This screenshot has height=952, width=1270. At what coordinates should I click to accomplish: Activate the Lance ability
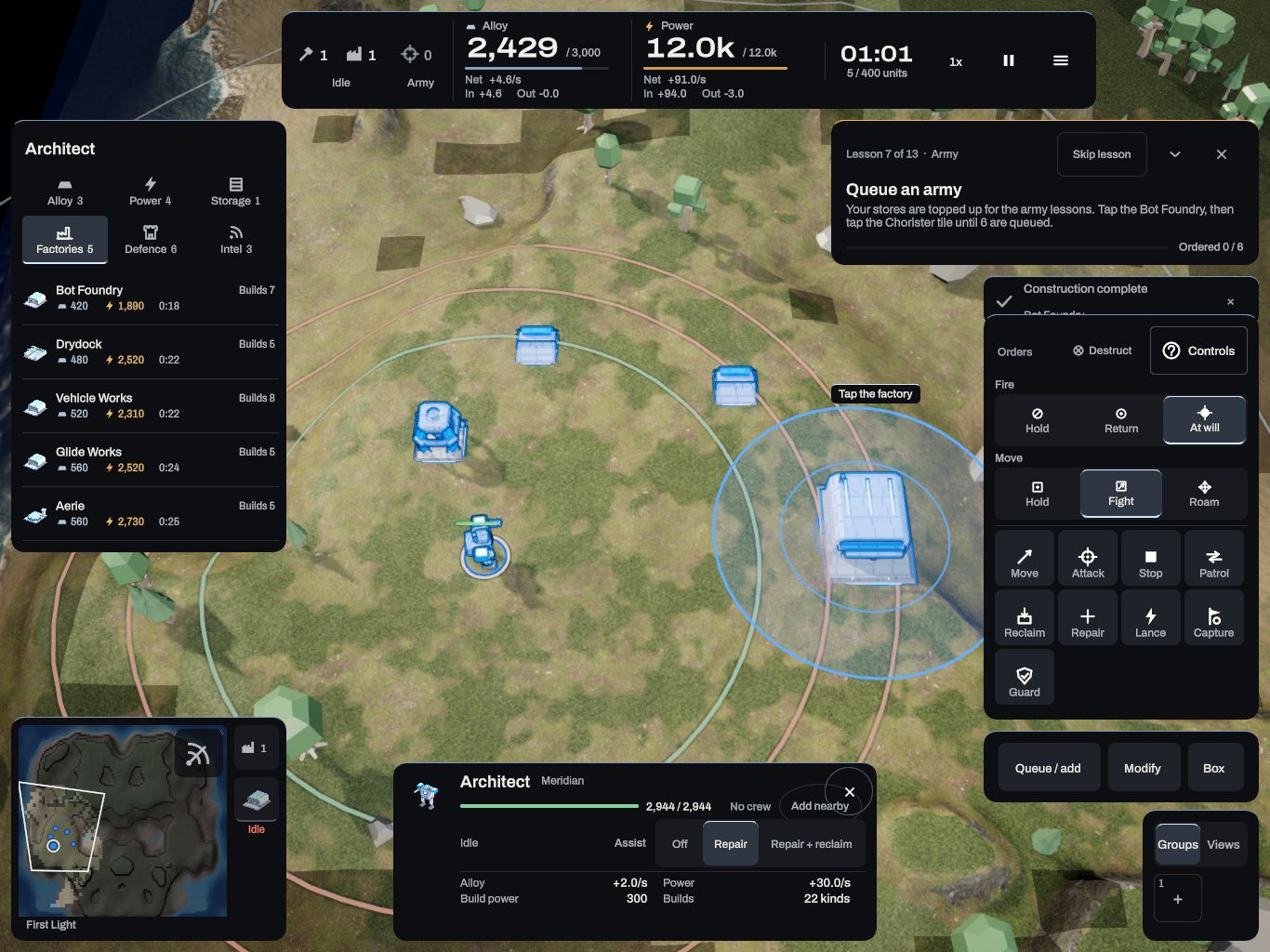[1150, 617]
